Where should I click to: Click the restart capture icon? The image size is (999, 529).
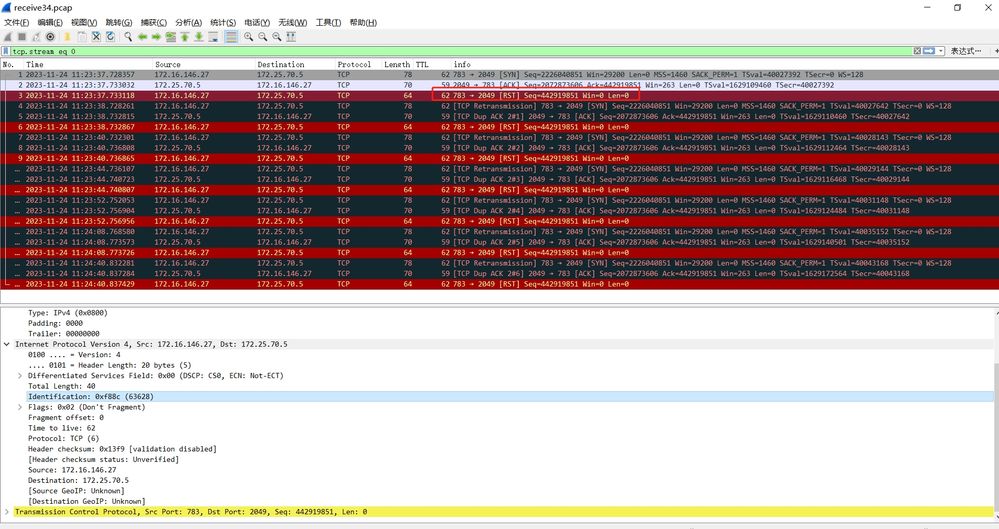(x=36, y=37)
